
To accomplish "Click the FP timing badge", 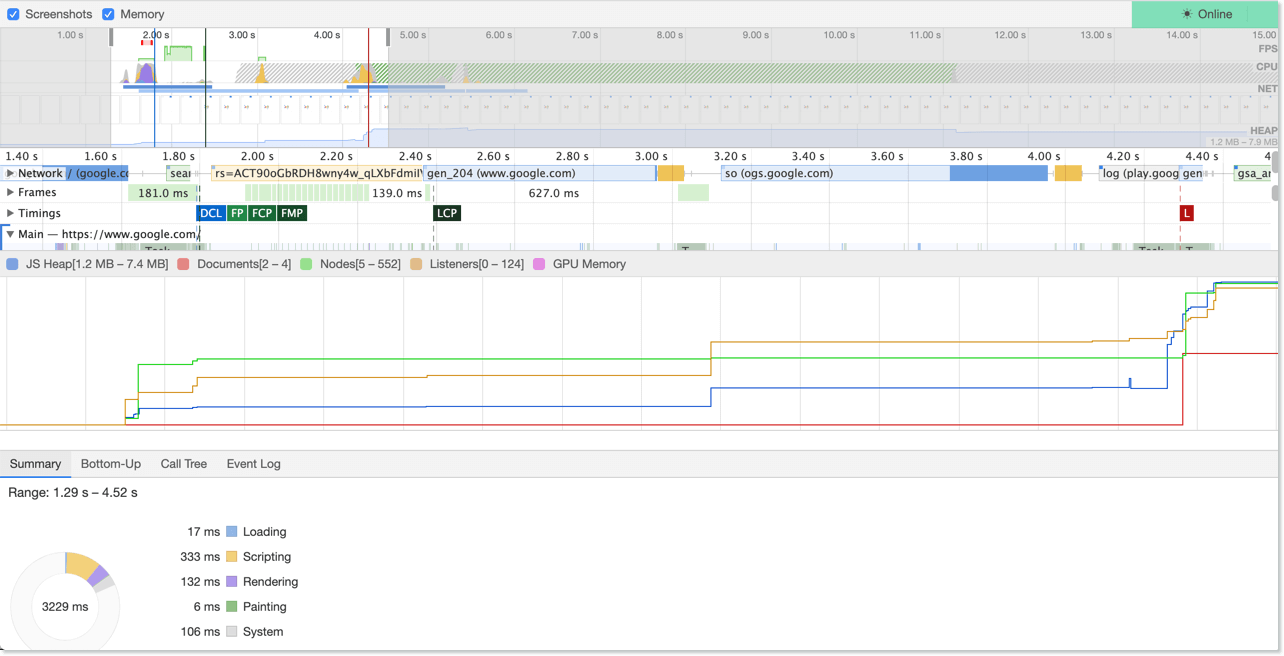I will coord(236,213).
